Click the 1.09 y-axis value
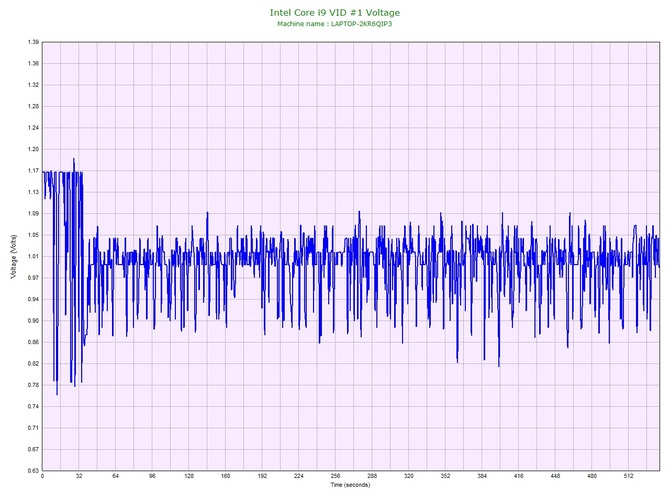670x502 pixels. [33, 214]
